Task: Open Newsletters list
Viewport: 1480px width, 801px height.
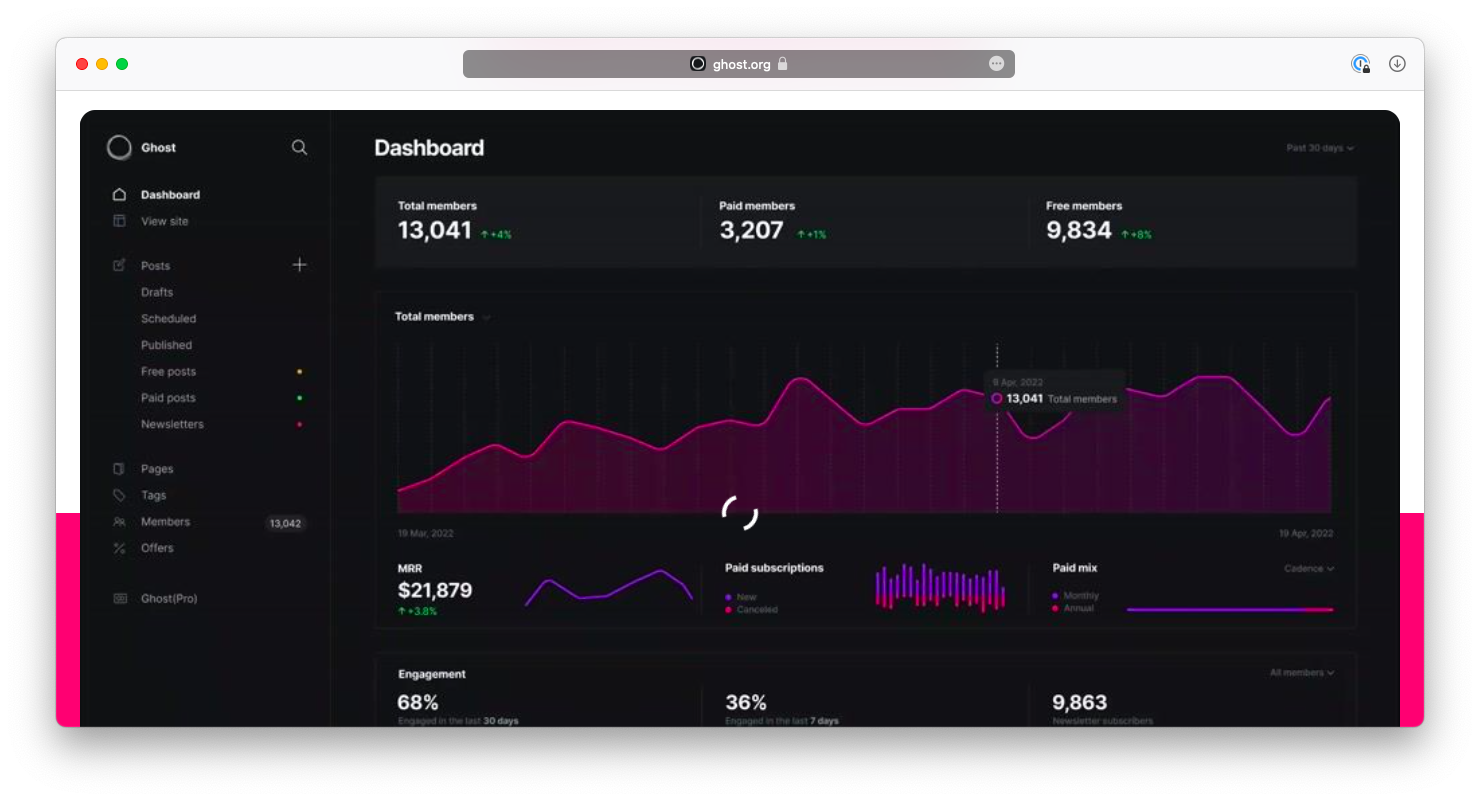Action: [172, 424]
